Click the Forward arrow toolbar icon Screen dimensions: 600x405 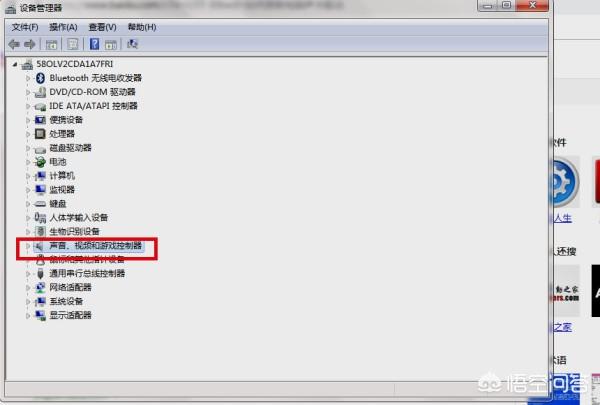[29, 44]
